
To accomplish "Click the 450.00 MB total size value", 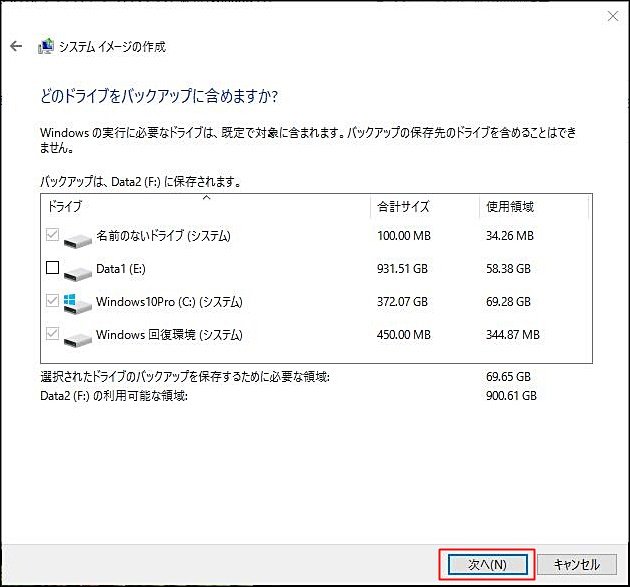I will tap(403, 335).
